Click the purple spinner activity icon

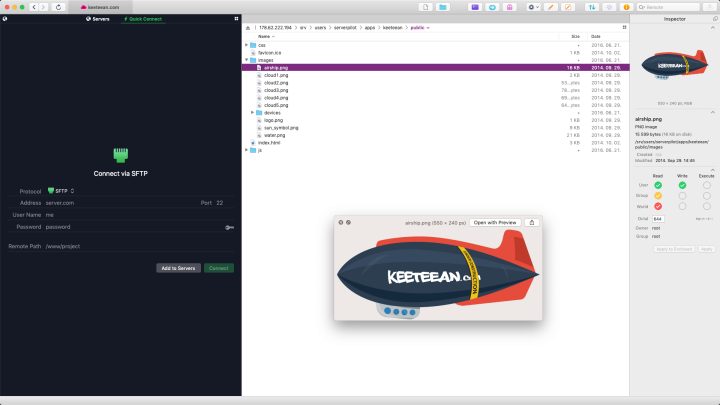pyautogui.click(x=609, y=7)
